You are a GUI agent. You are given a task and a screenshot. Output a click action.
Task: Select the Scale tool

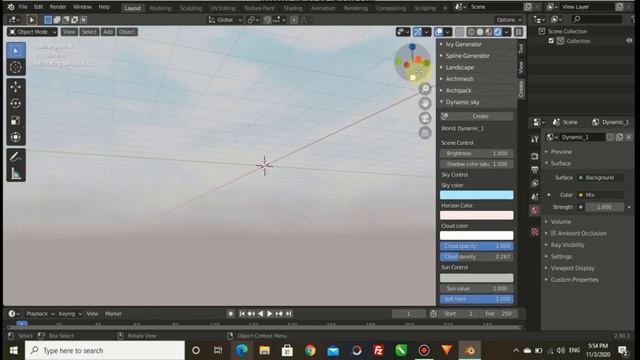tap(16, 120)
